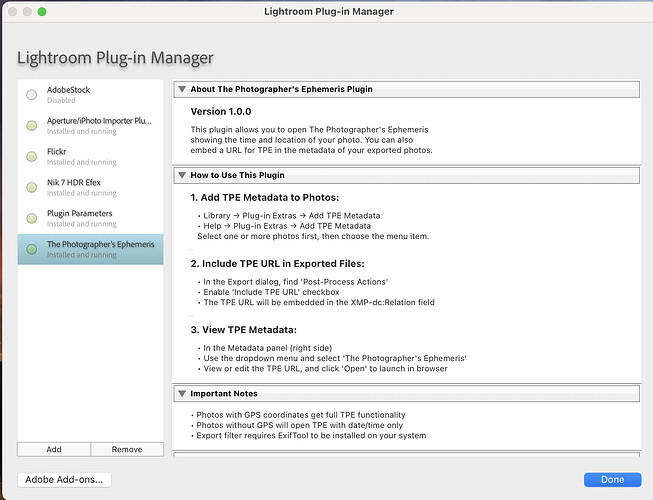Select The Photographer's Ephemeris plug-in

(x=90, y=249)
